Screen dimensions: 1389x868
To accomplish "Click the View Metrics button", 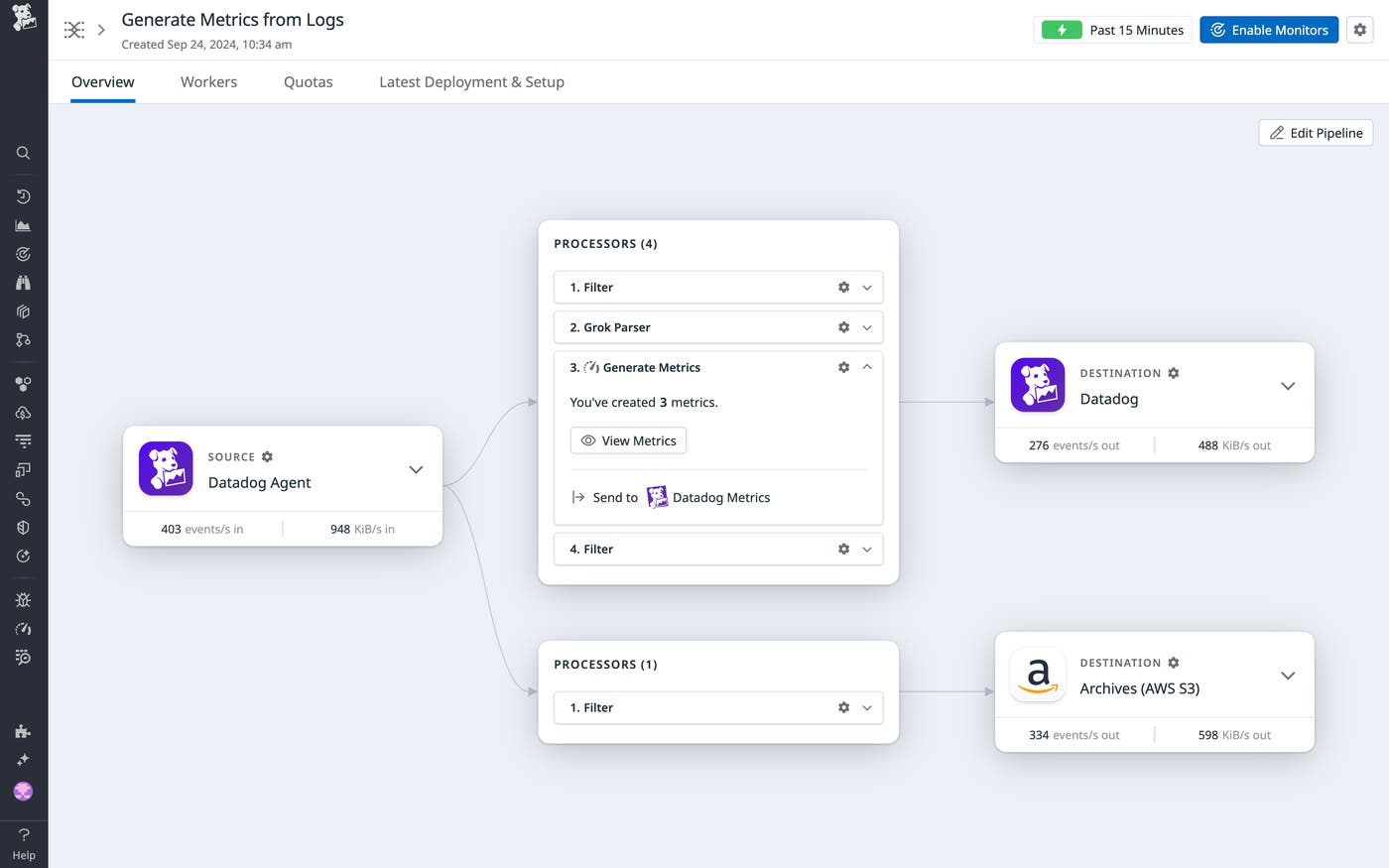I will [628, 440].
